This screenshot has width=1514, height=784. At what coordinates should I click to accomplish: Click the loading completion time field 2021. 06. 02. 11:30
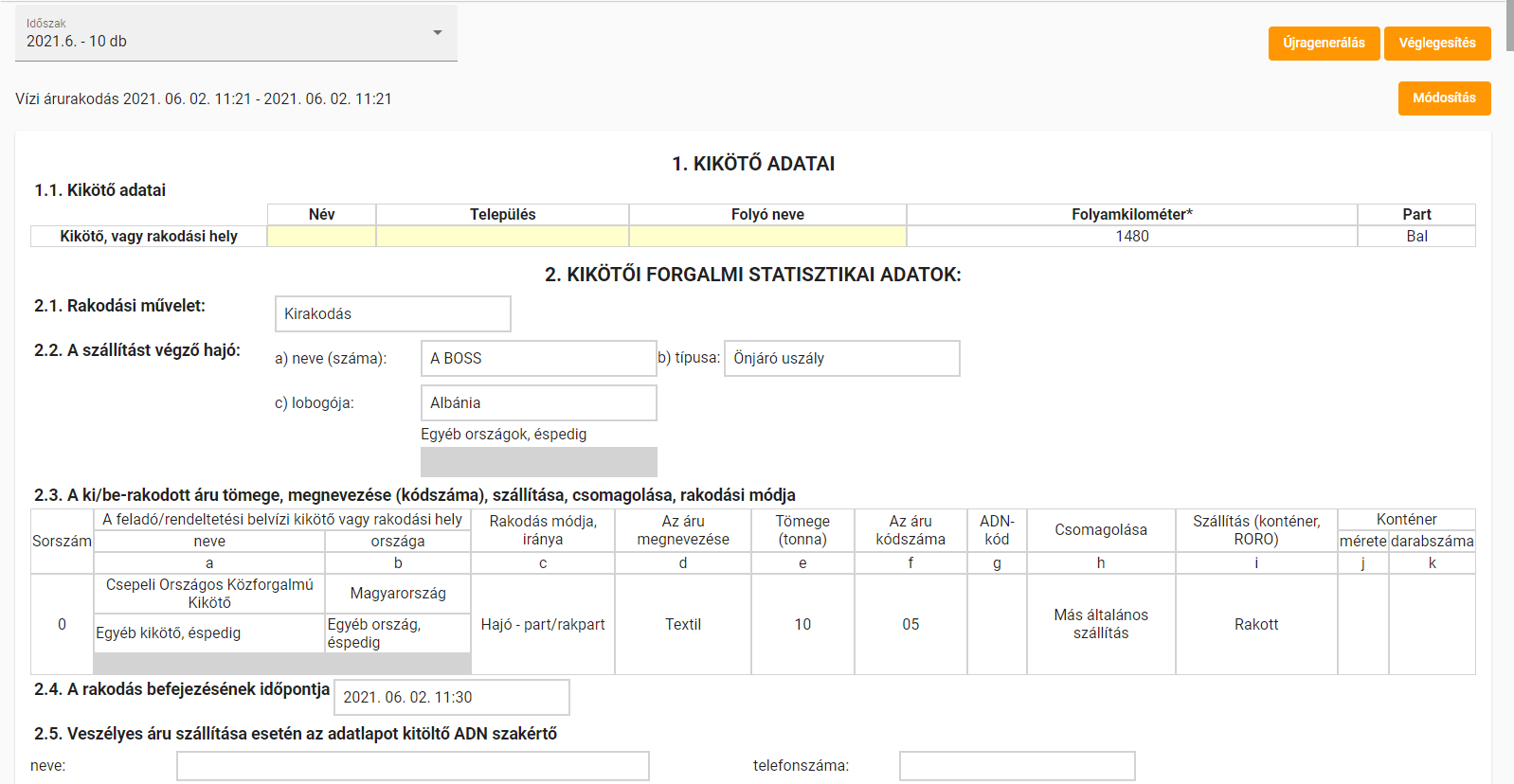coord(451,698)
